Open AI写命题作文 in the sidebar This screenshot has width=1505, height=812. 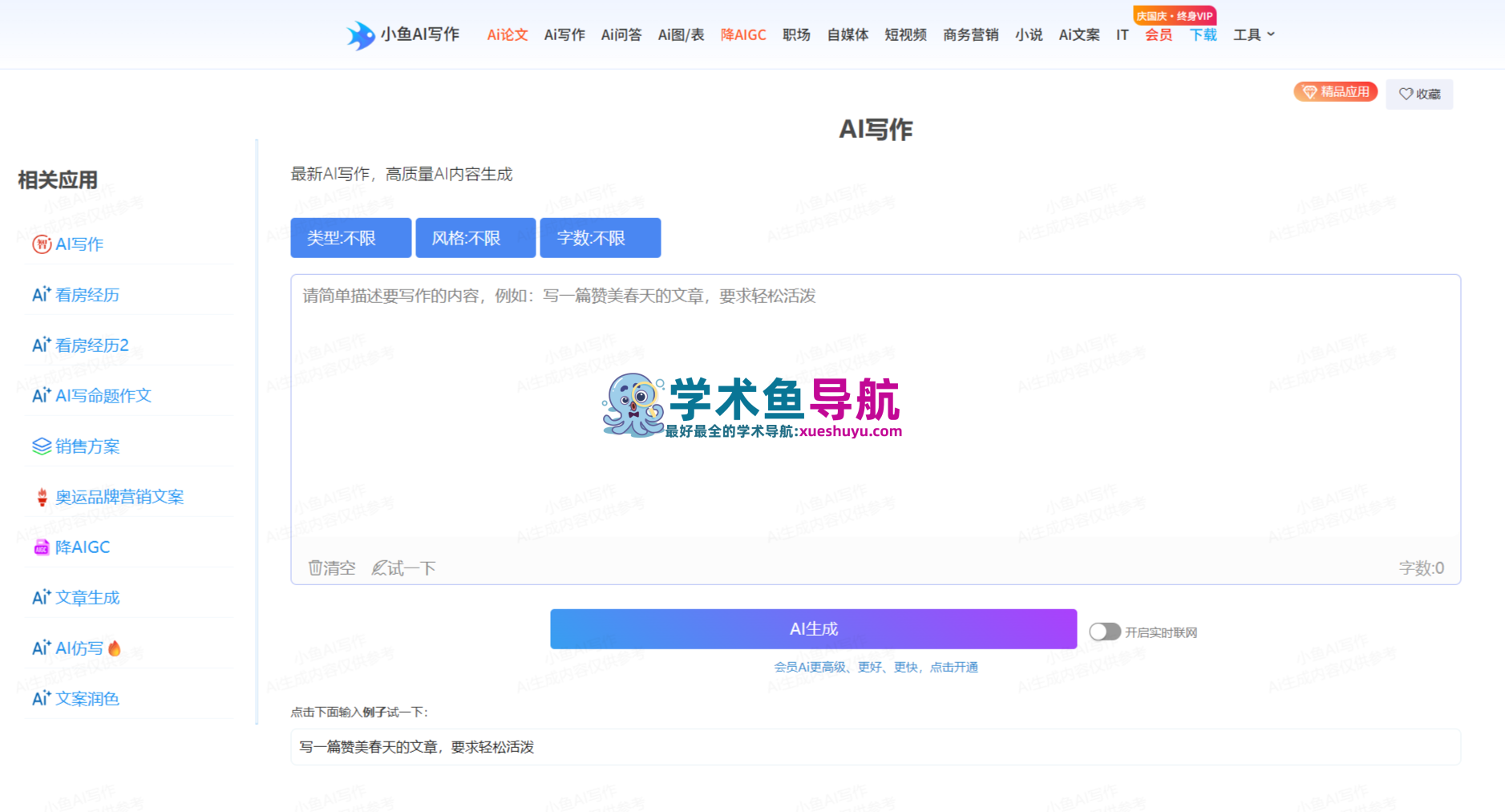point(103,395)
